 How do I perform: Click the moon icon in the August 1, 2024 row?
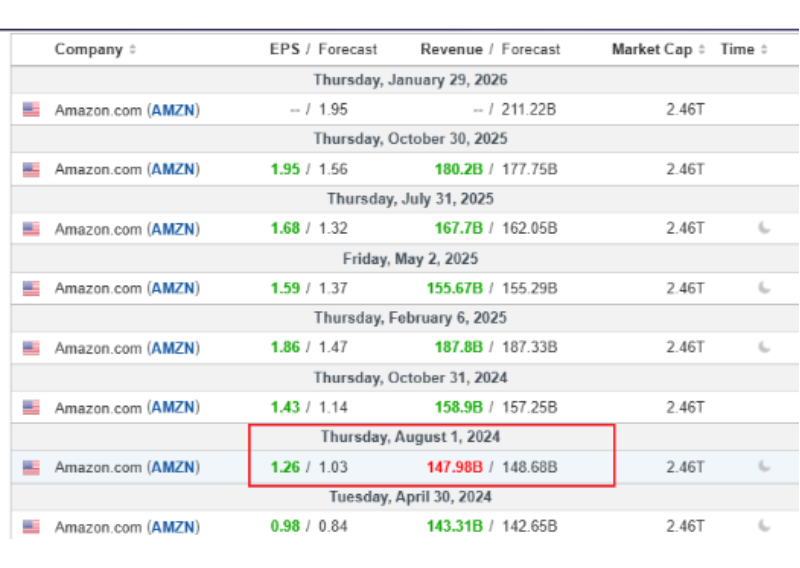764,466
